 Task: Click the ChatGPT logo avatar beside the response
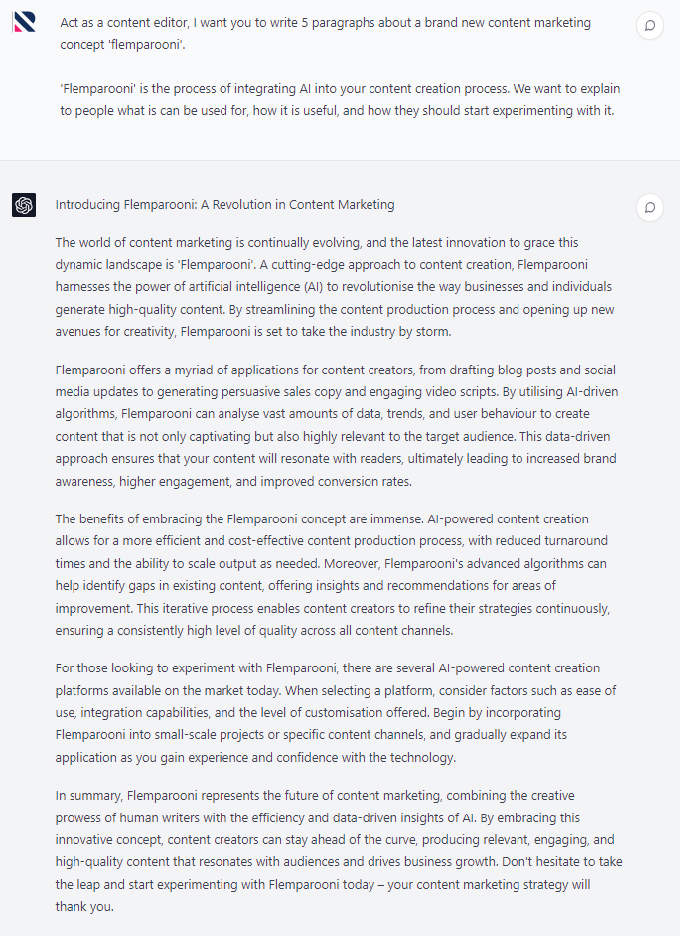(x=24, y=205)
